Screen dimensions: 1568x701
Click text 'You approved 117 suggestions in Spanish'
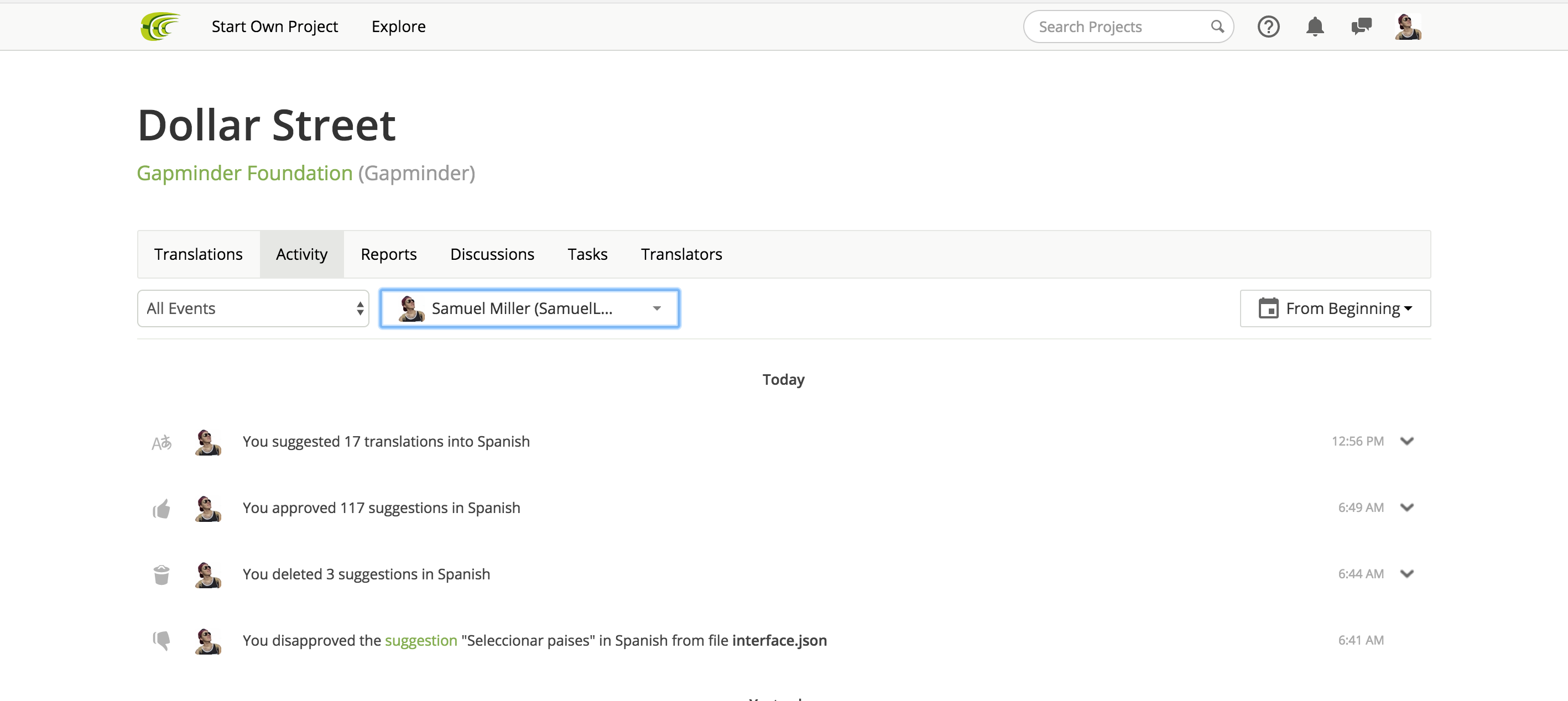(x=381, y=508)
